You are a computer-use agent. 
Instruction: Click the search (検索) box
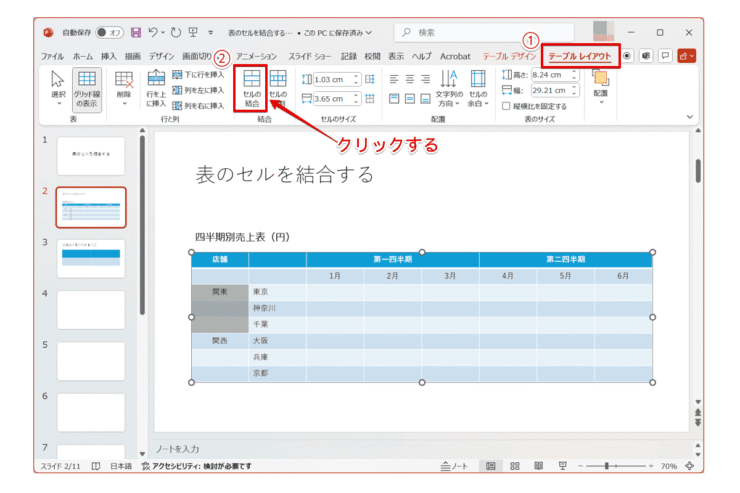(484, 33)
